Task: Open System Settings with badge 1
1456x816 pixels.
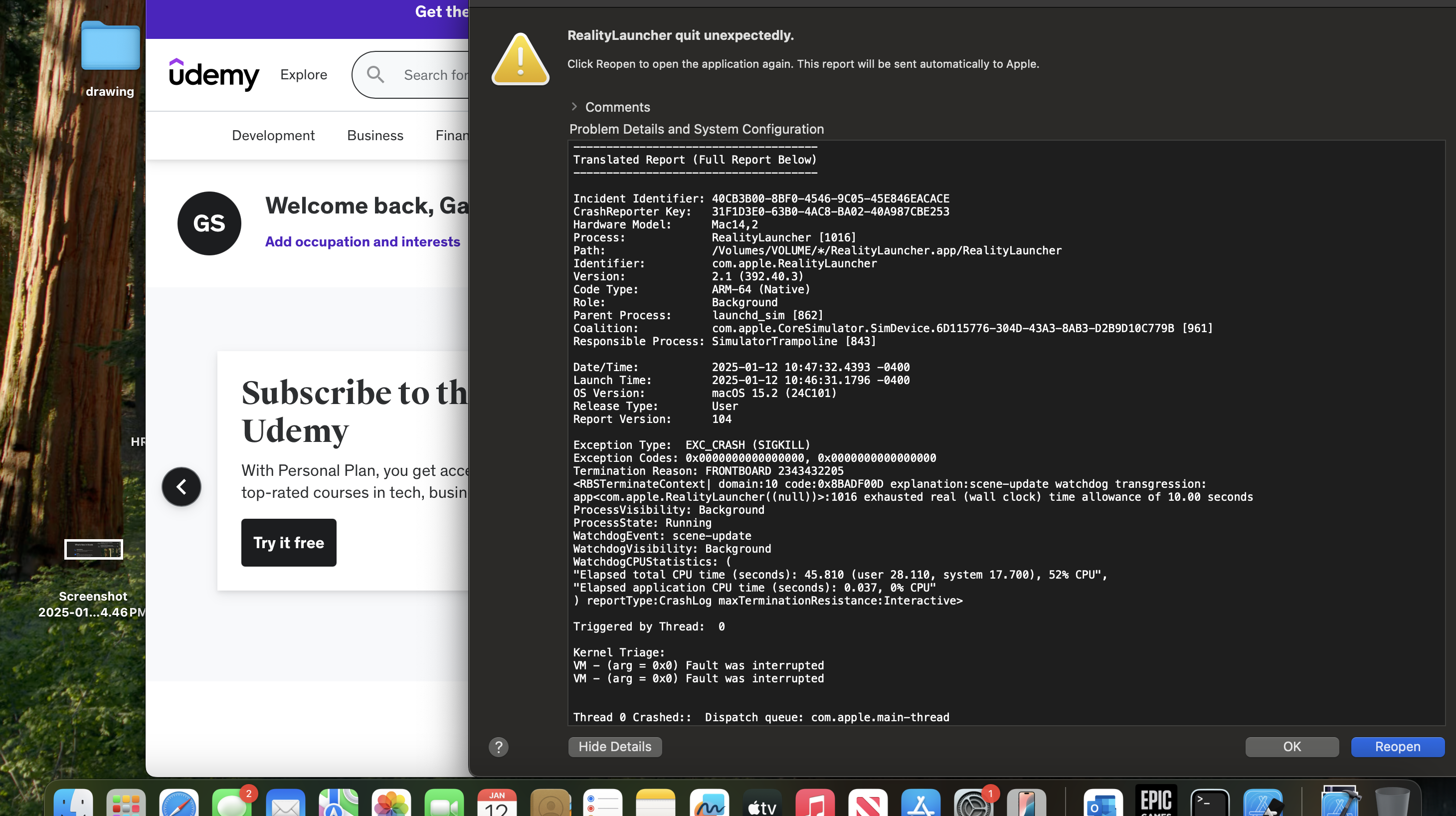Action: (x=973, y=802)
